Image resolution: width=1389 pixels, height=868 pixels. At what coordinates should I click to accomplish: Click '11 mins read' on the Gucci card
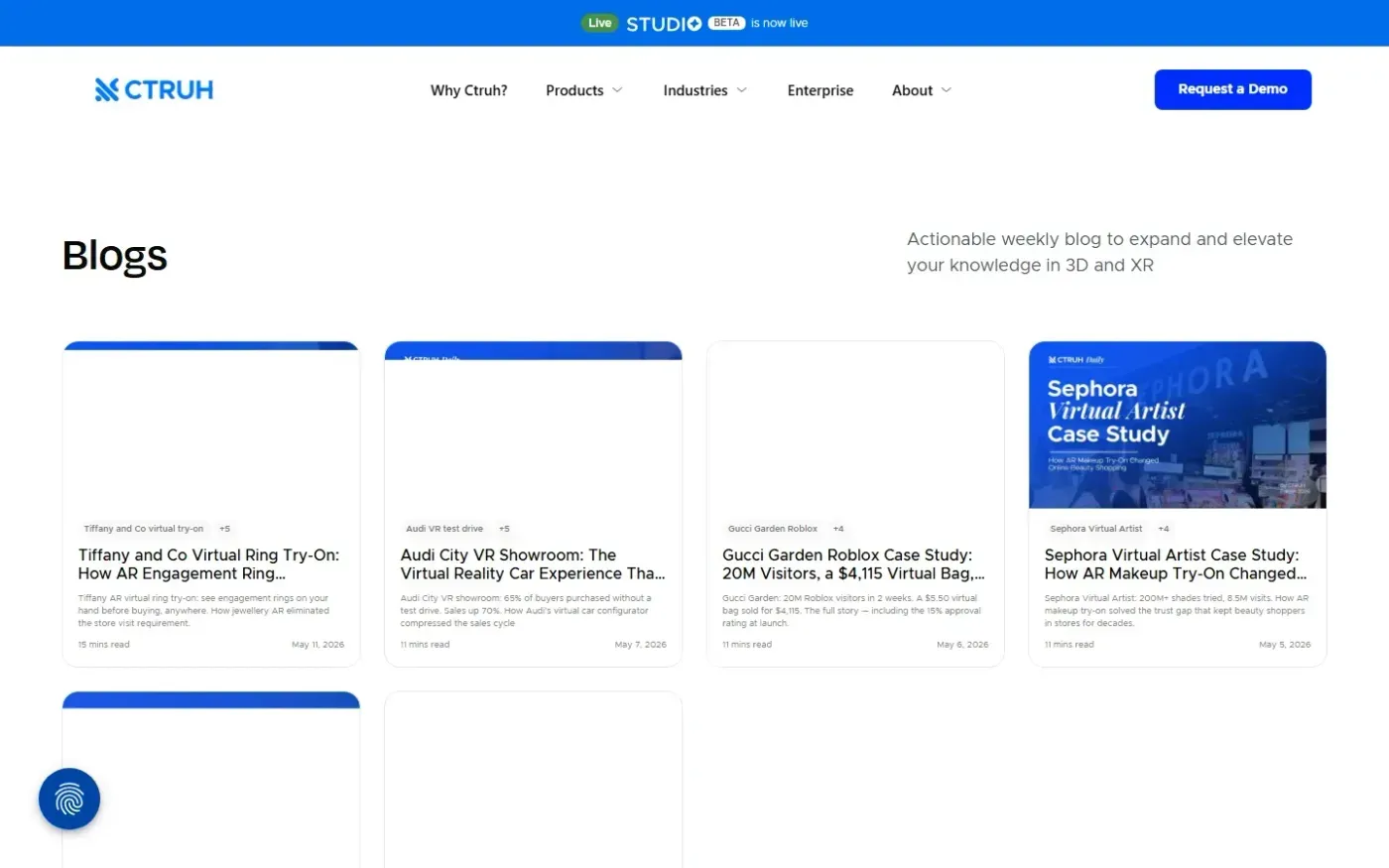point(747,645)
